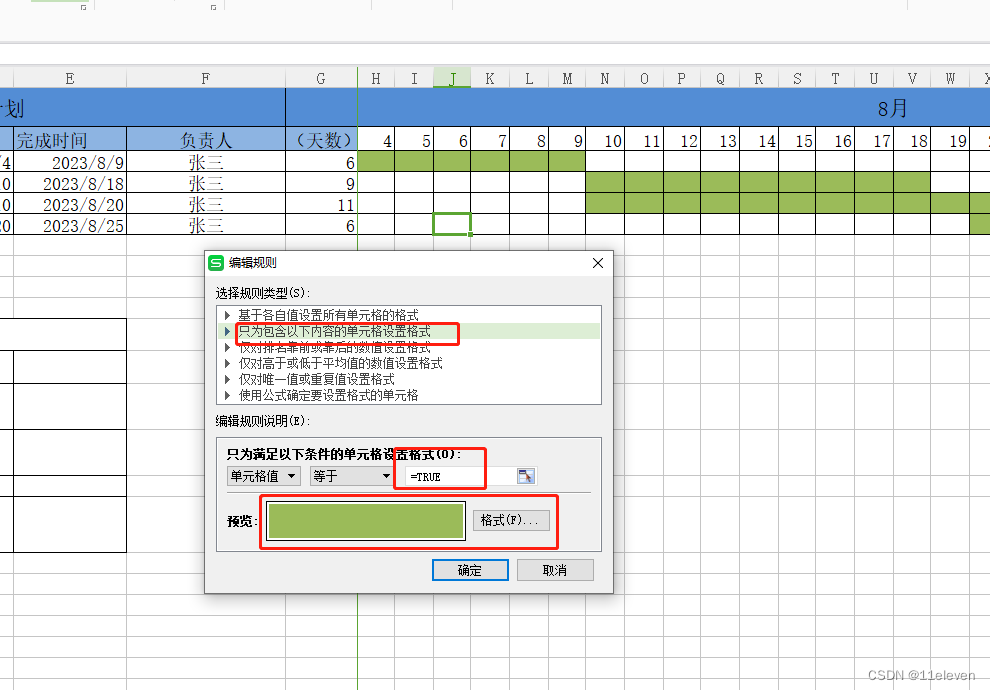
Task: Click the 格式(F)... button
Action: [511, 520]
